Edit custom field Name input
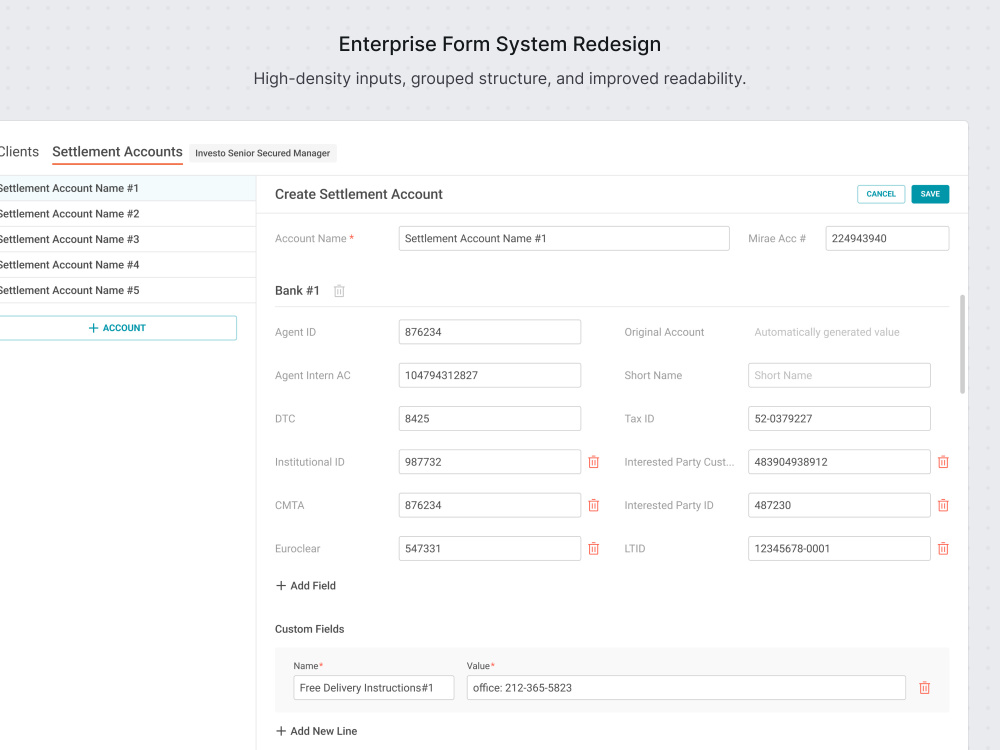 tap(374, 688)
